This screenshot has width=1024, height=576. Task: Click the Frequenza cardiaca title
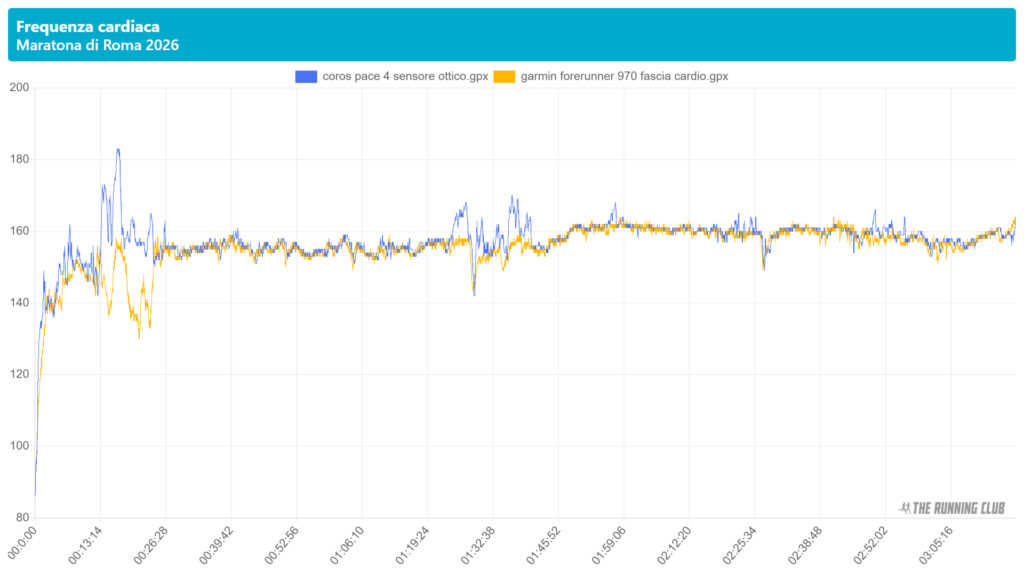pyautogui.click(x=88, y=27)
